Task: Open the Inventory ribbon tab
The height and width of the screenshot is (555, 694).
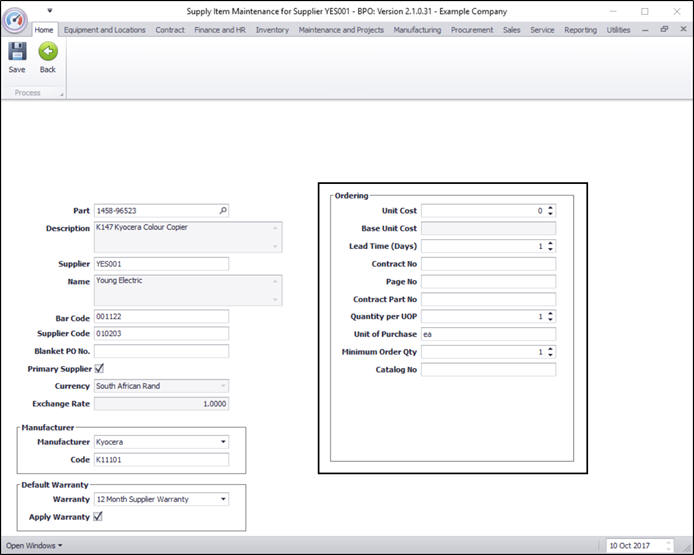Action: (x=272, y=30)
